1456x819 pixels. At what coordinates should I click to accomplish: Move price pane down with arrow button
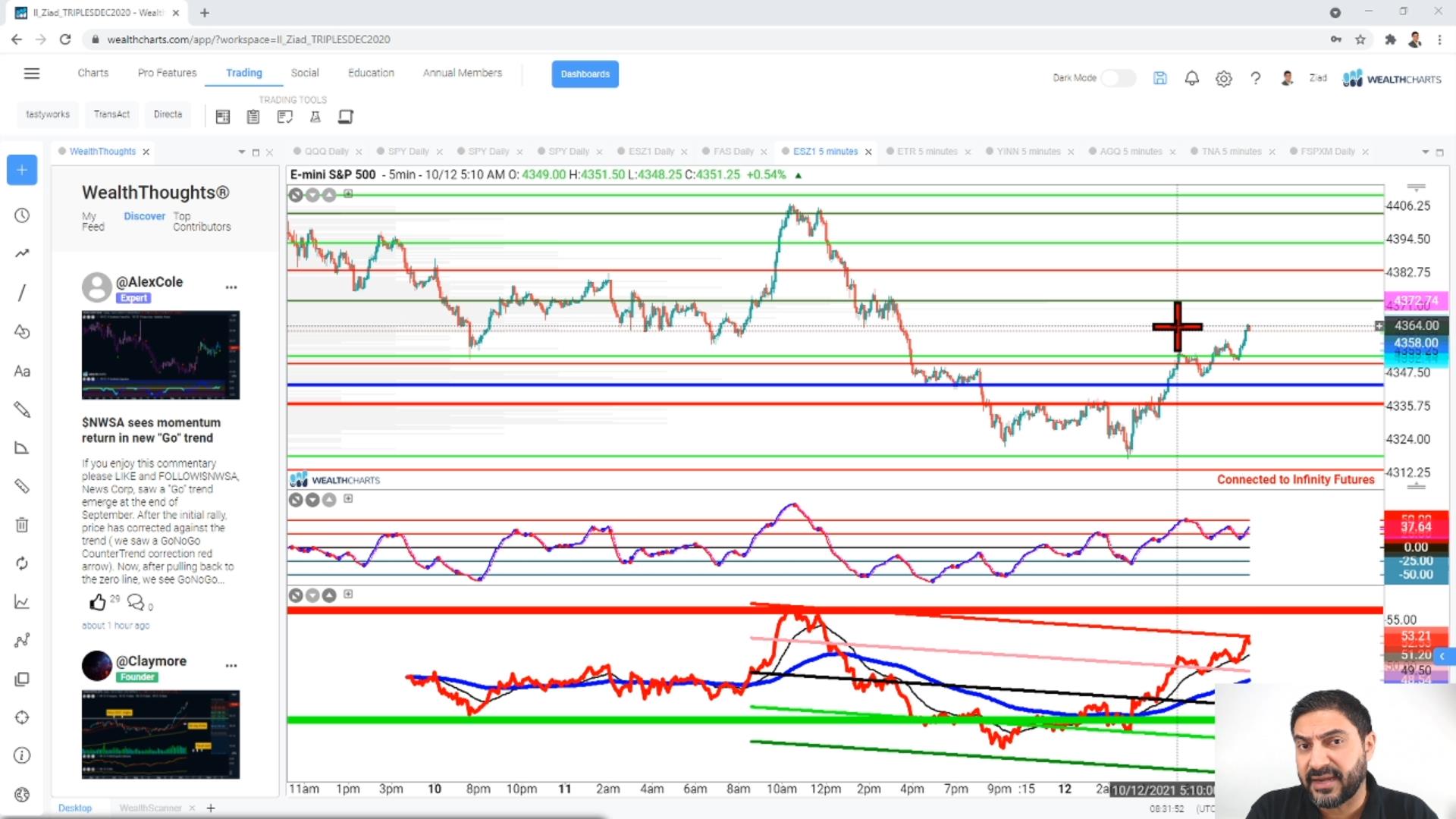click(x=312, y=195)
